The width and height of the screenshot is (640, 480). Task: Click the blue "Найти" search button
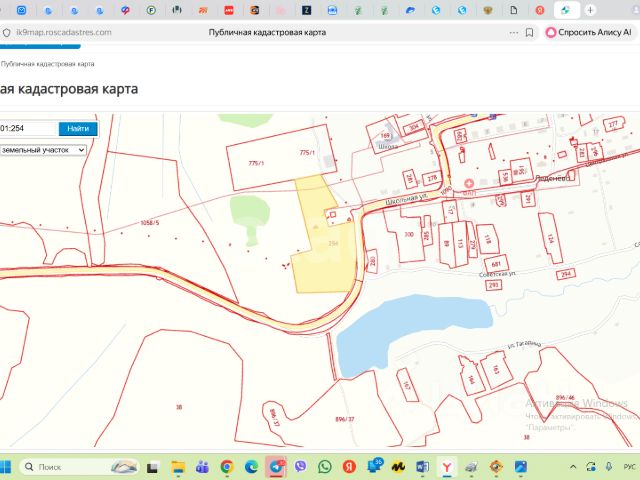tap(78, 129)
